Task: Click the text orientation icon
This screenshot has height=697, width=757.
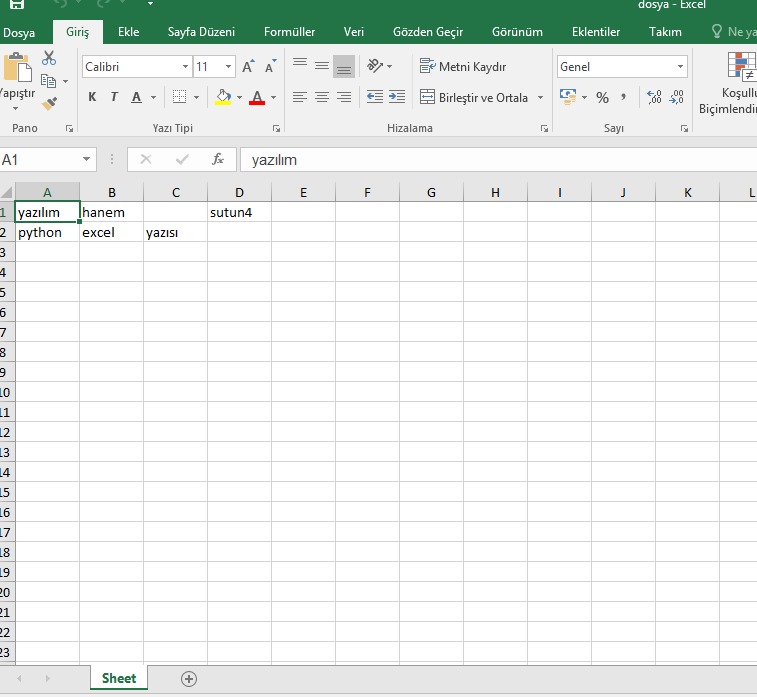Action: tap(375, 66)
